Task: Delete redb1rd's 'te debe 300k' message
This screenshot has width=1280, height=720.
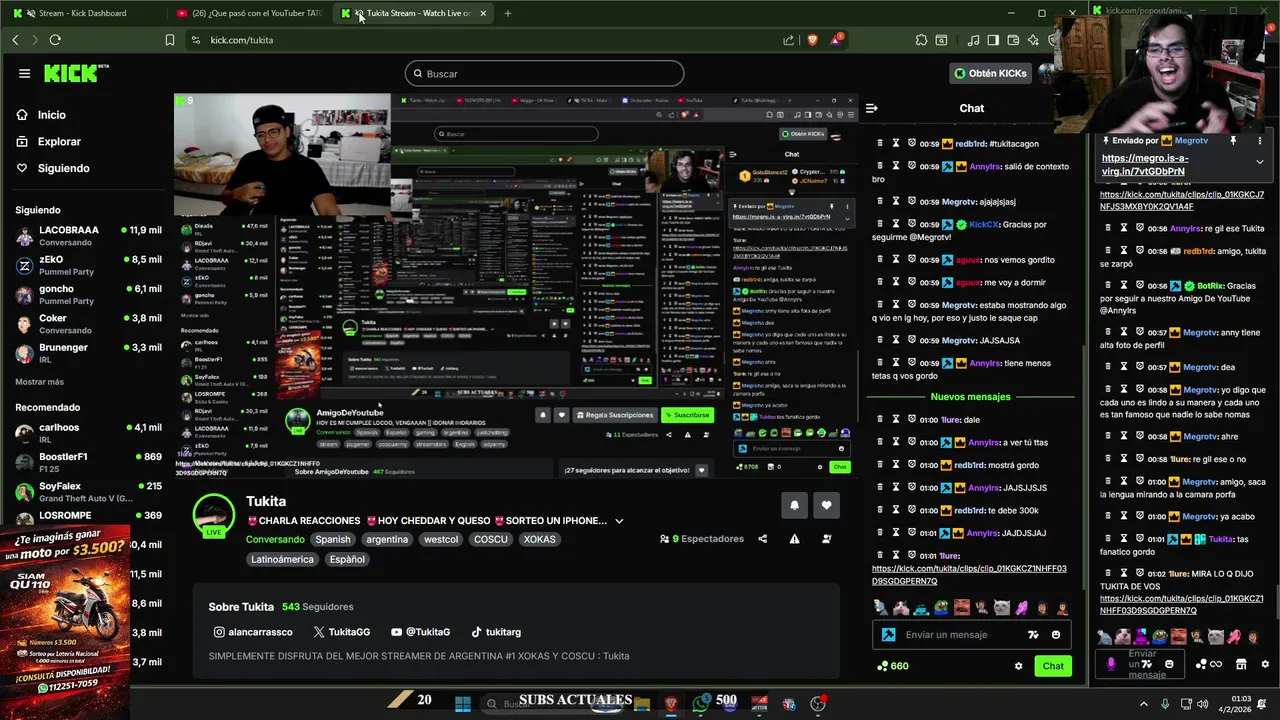Action: (880, 510)
